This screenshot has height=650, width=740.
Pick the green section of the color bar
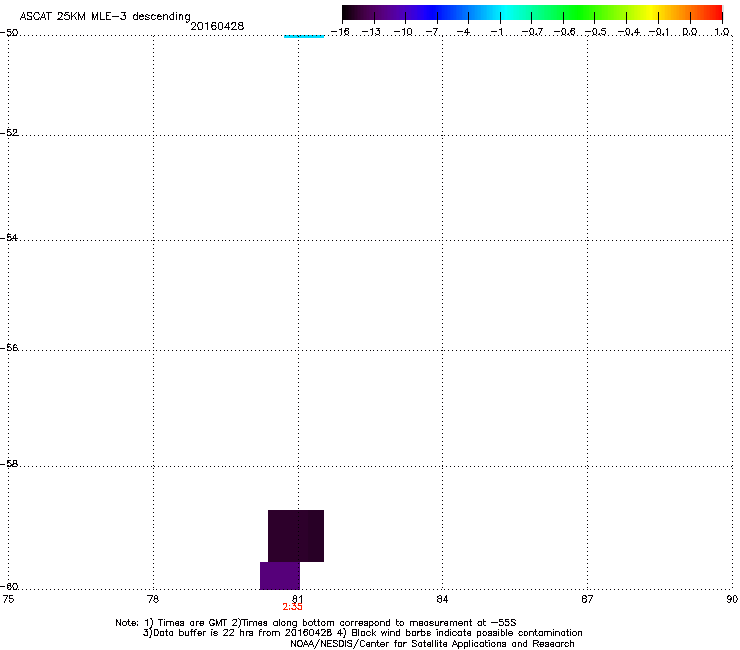[x=578, y=12]
